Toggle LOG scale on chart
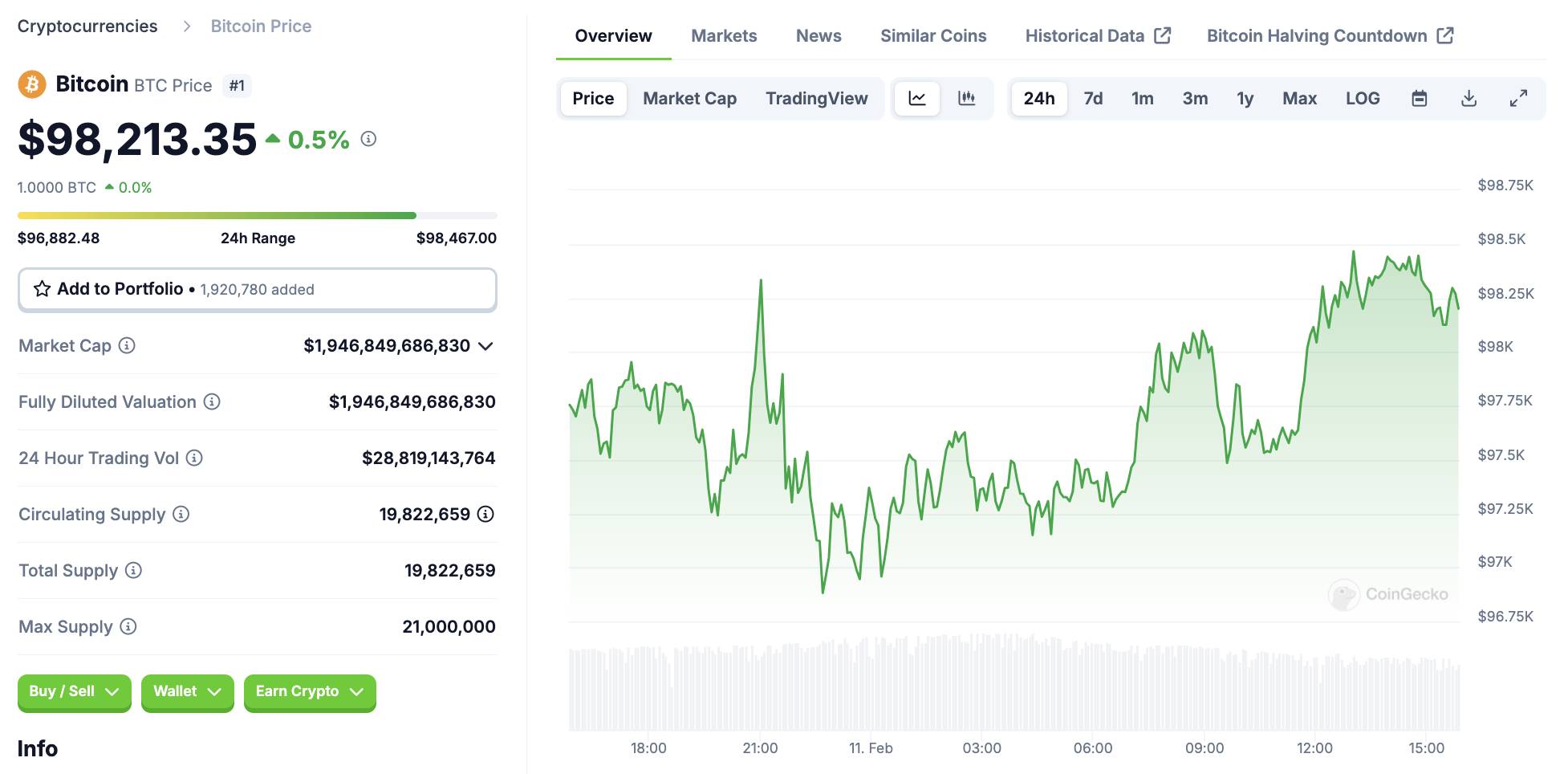 [x=1363, y=99]
